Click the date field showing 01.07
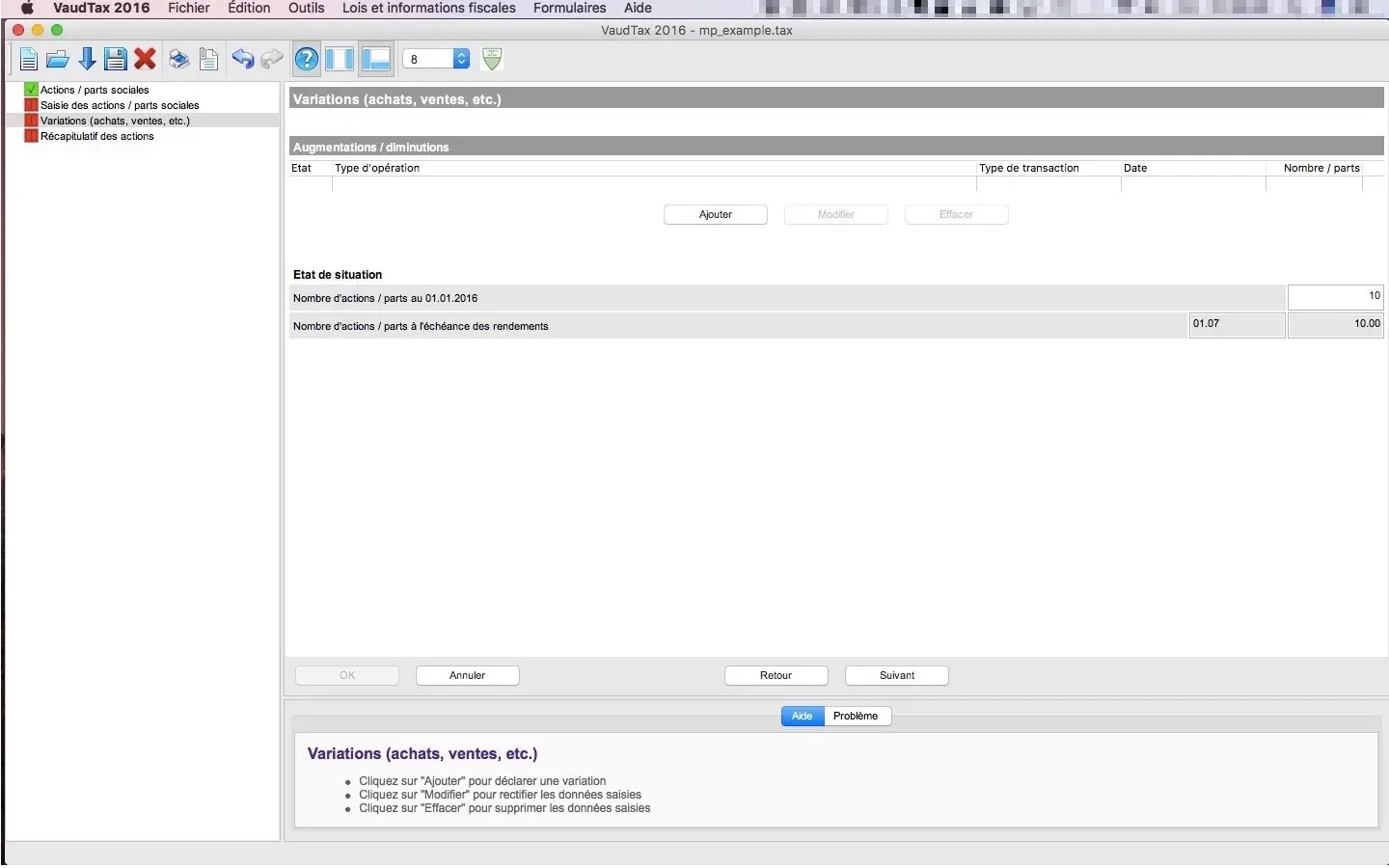This screenshot has width=1389, height=868. click(1237, 325)
